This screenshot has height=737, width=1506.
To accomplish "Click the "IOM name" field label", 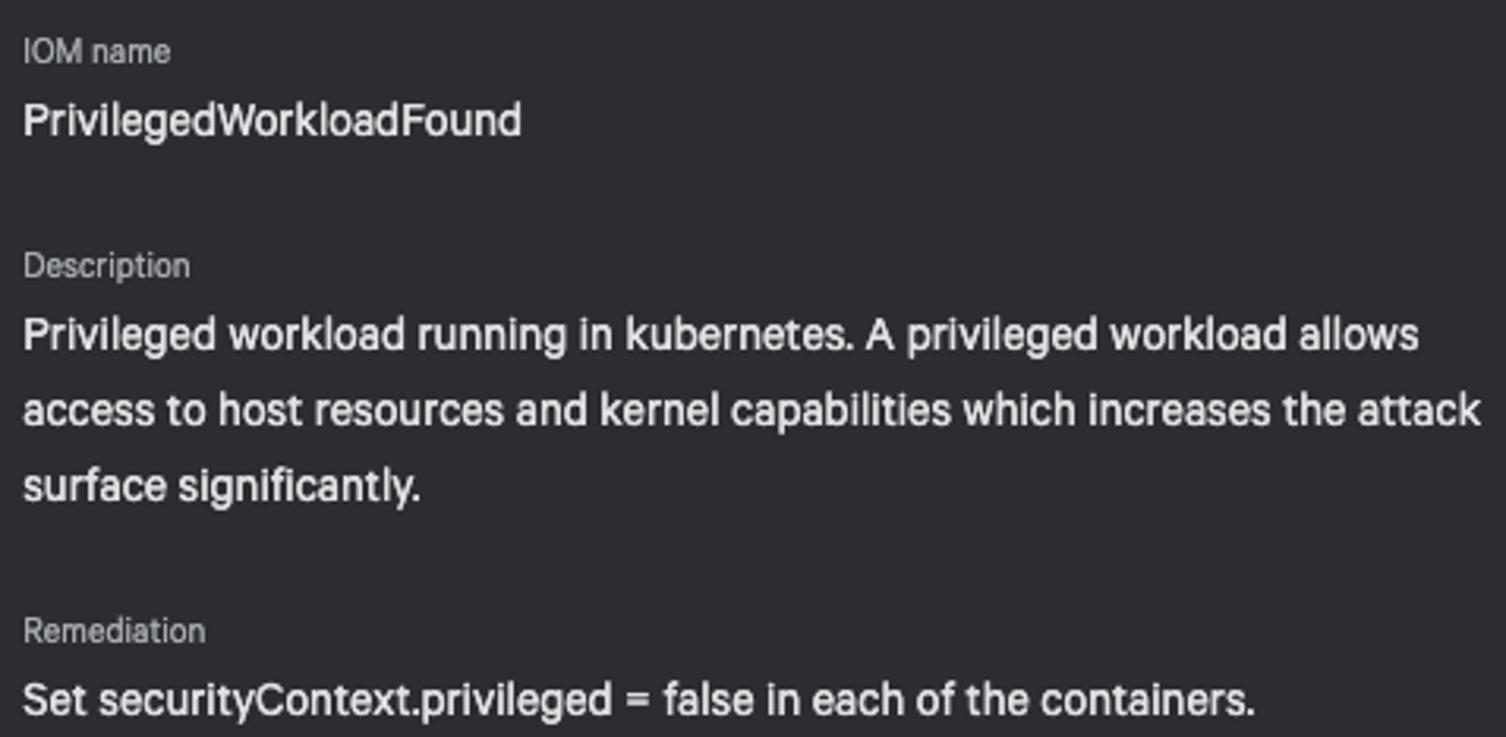I will tap(97, 52).
